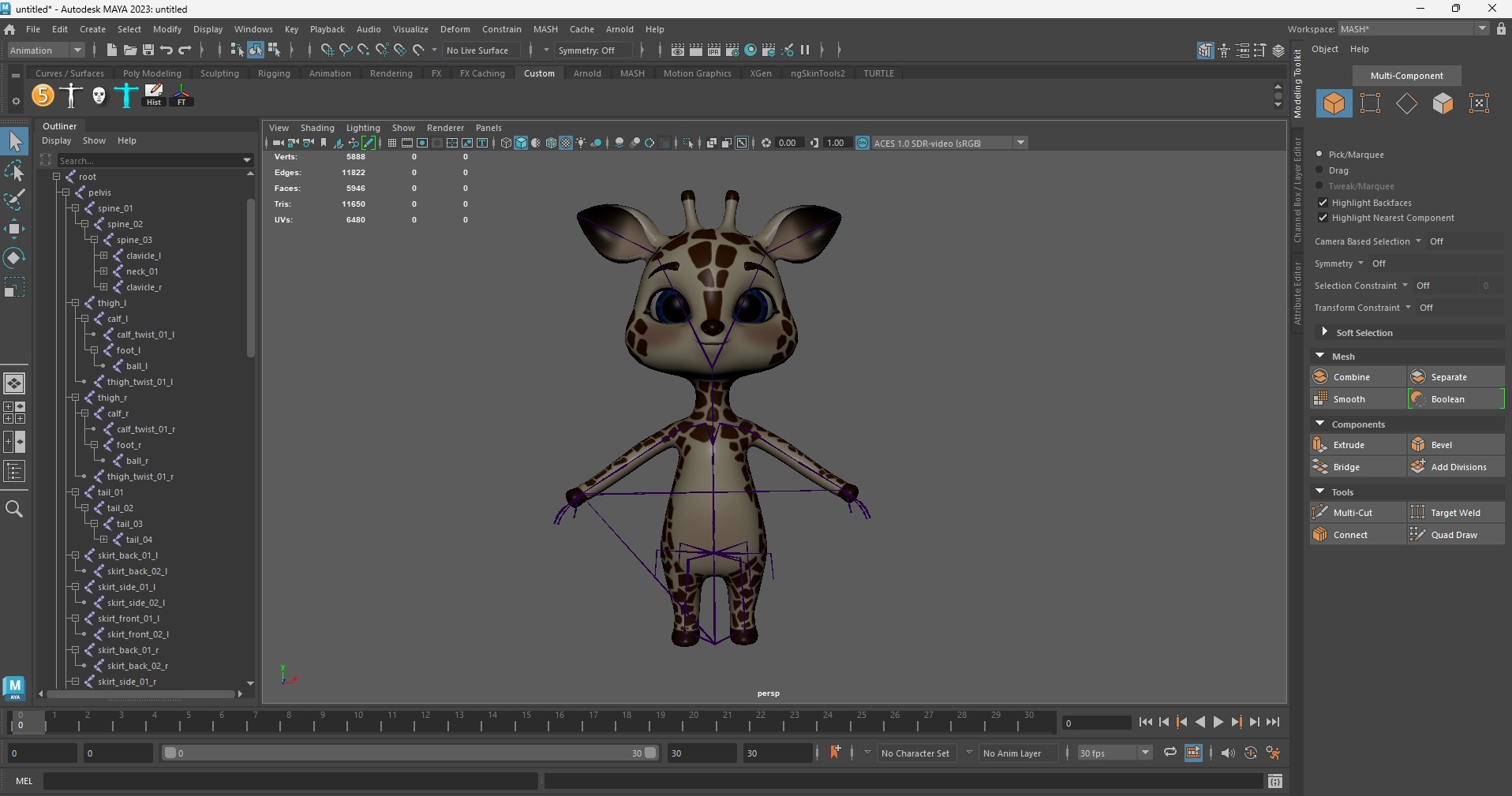Choose the Scale tool in toolbox

(15, 287)
